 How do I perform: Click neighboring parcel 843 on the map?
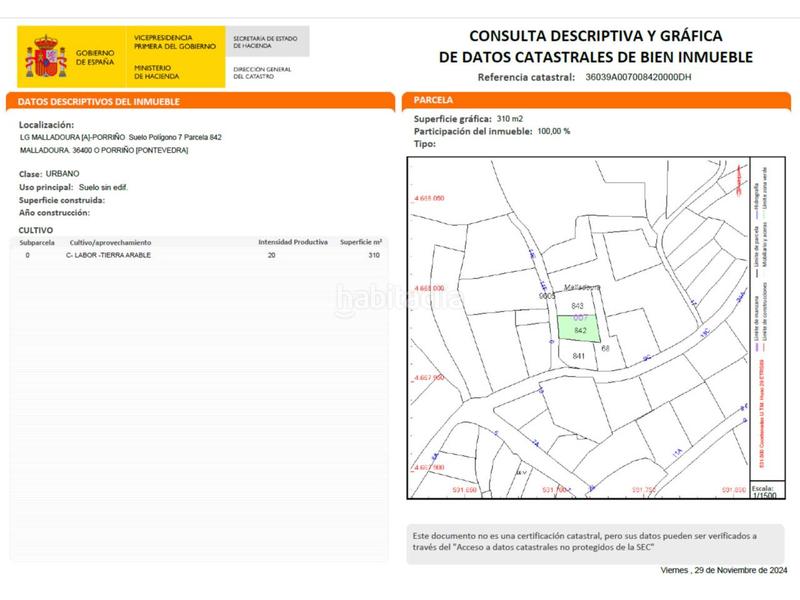[577, 306]
